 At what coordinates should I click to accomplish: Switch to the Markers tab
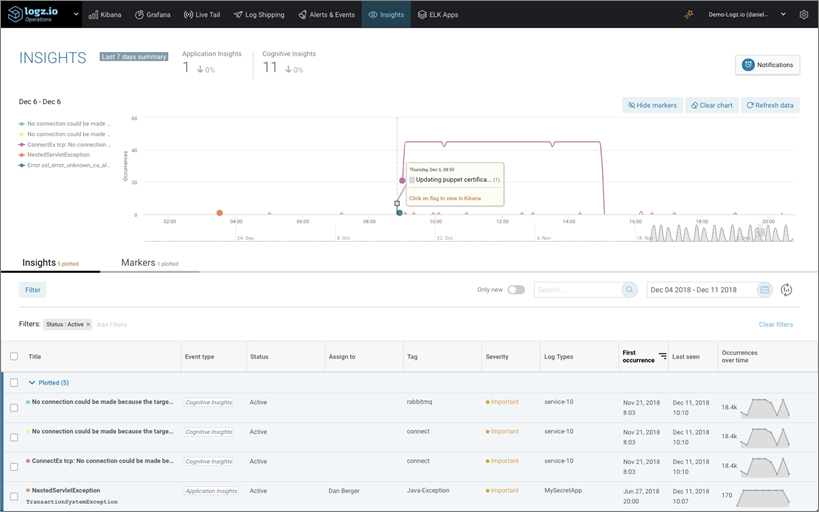point(149,263)
